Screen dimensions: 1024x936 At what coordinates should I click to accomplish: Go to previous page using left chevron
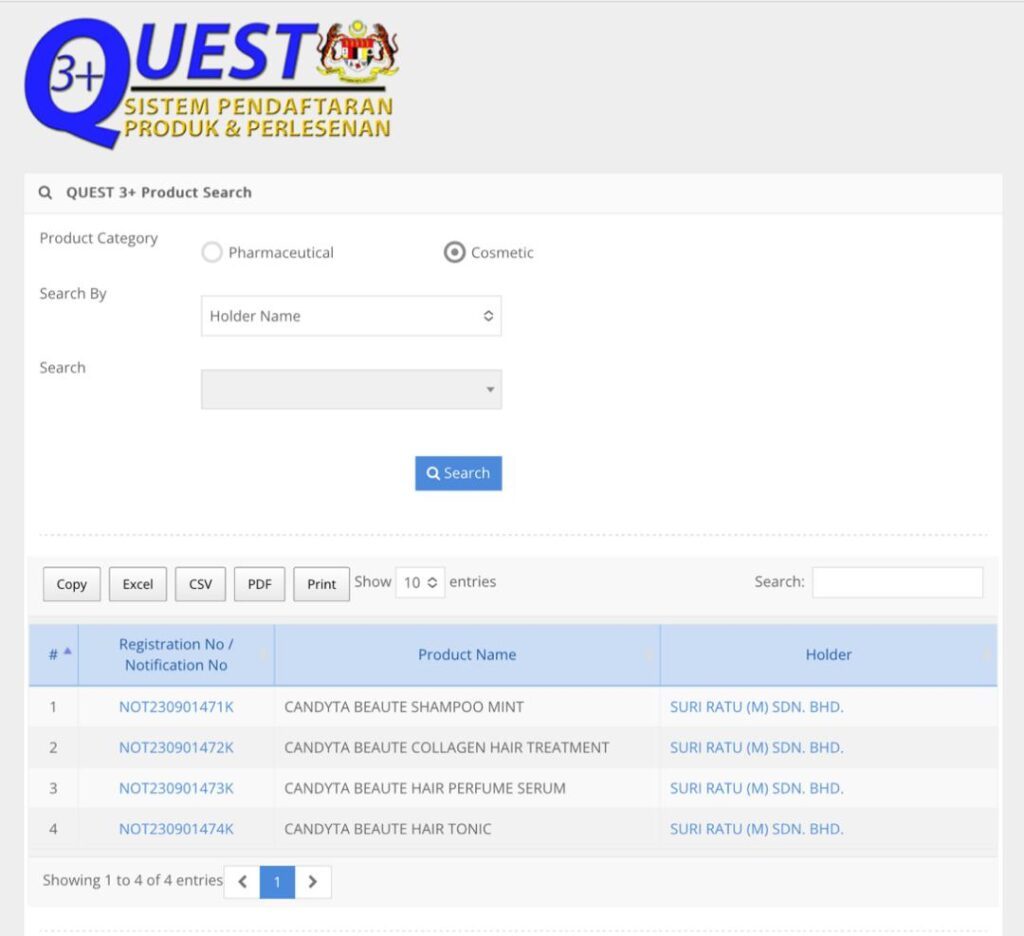(x=242, y=882)
